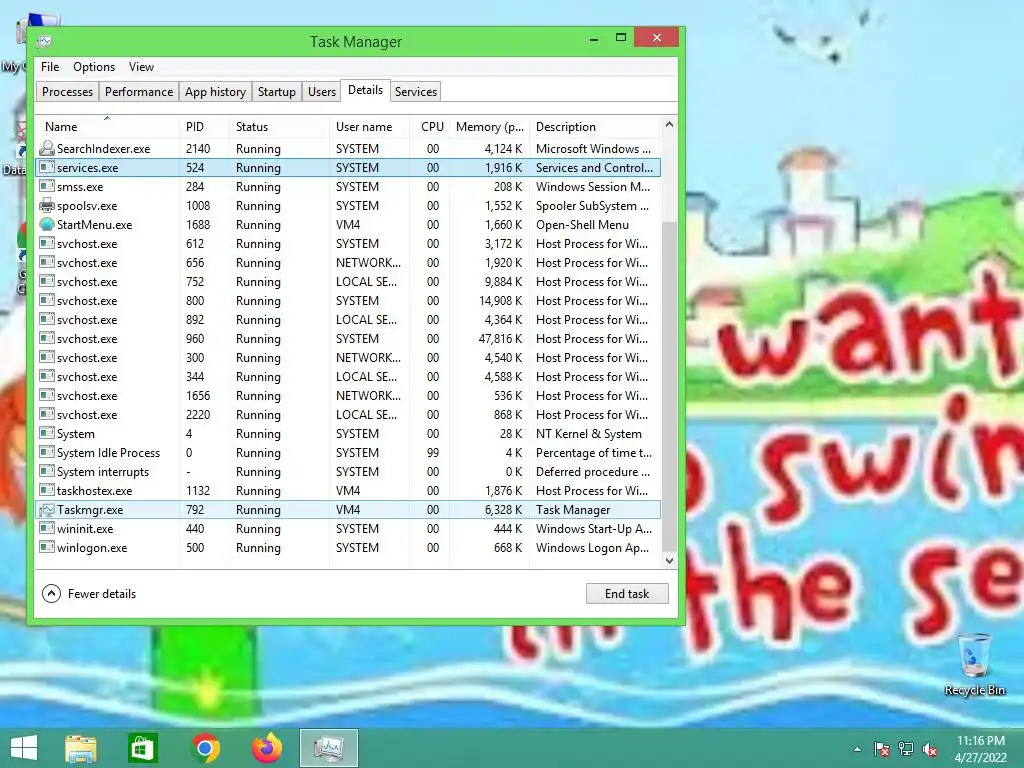Select PID 960 in the svchost.exe row

(195, 338)
